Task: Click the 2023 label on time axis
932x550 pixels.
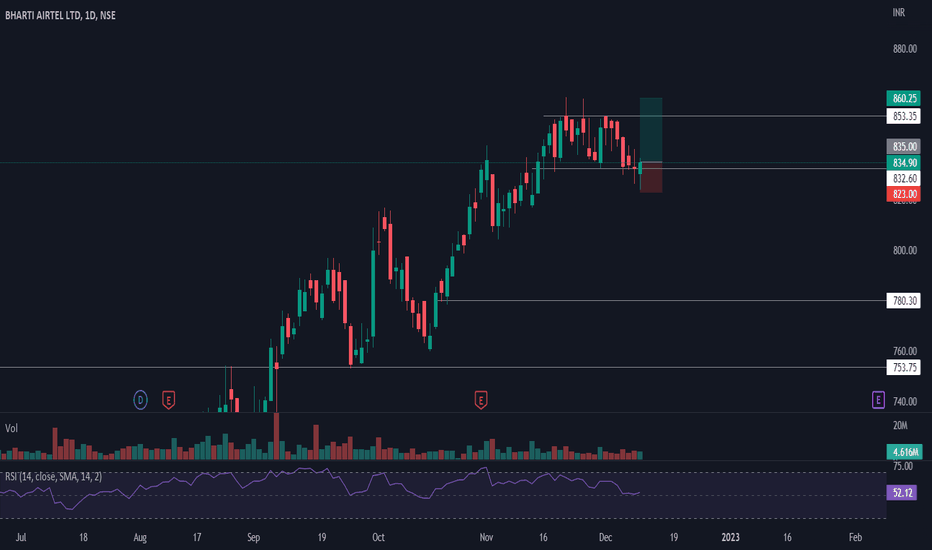Action: [731, 537]
